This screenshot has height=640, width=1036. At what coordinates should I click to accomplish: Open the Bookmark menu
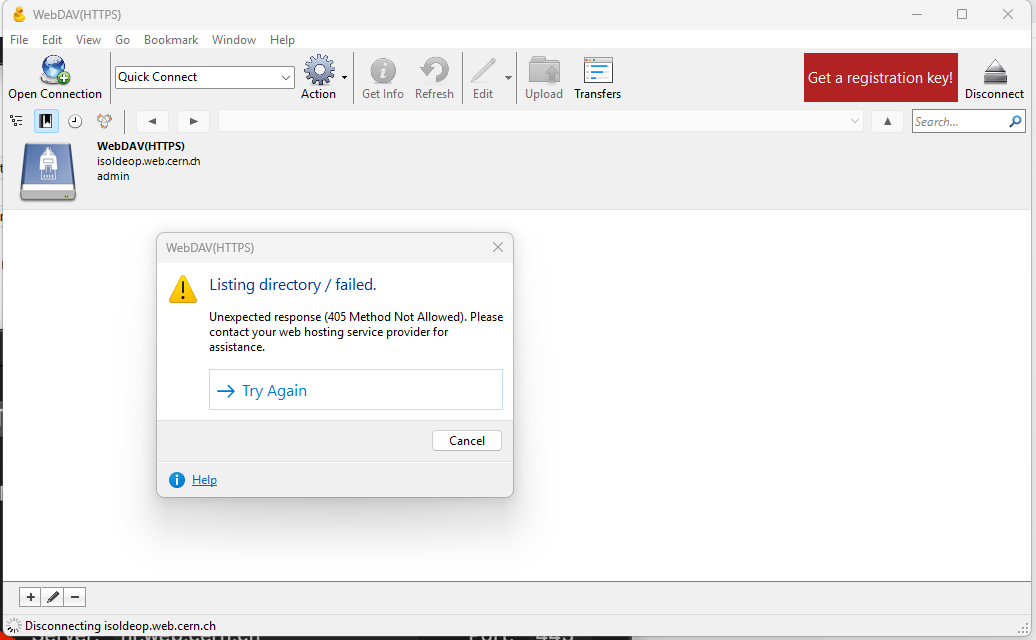(x=170, y=40)
